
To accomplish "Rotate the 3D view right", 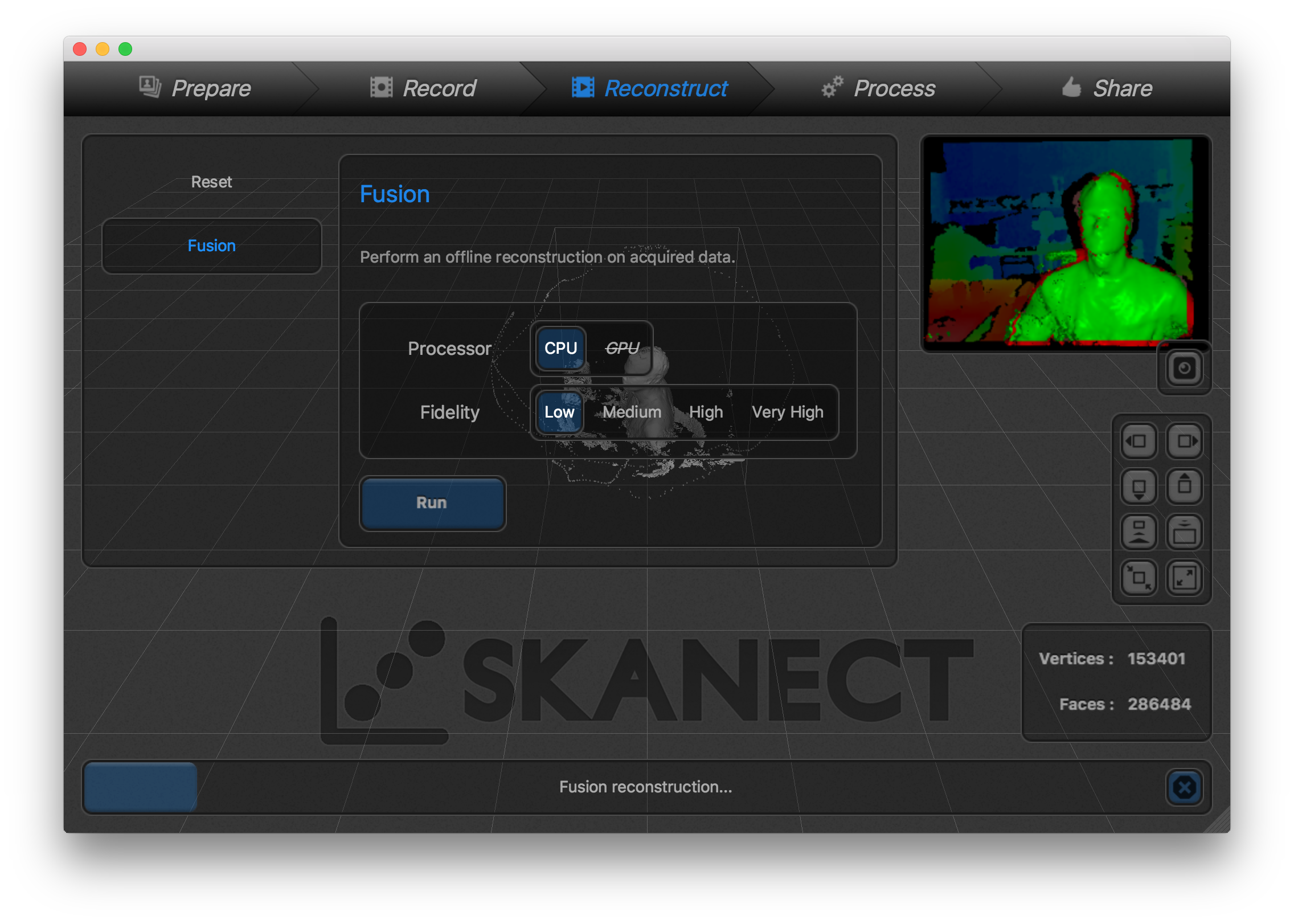I will pyautogui.click(x=1185, y=441).
